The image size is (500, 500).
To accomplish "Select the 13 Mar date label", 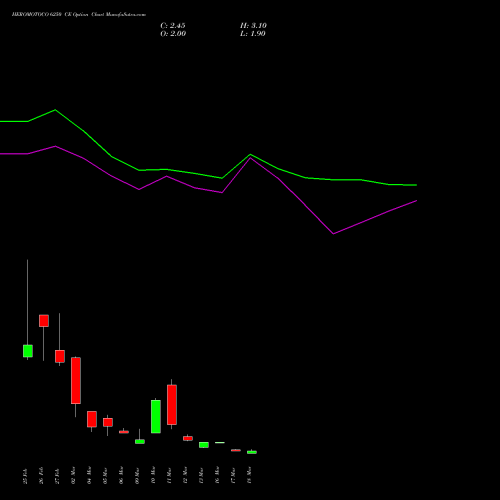I will [x=202, y=475].
